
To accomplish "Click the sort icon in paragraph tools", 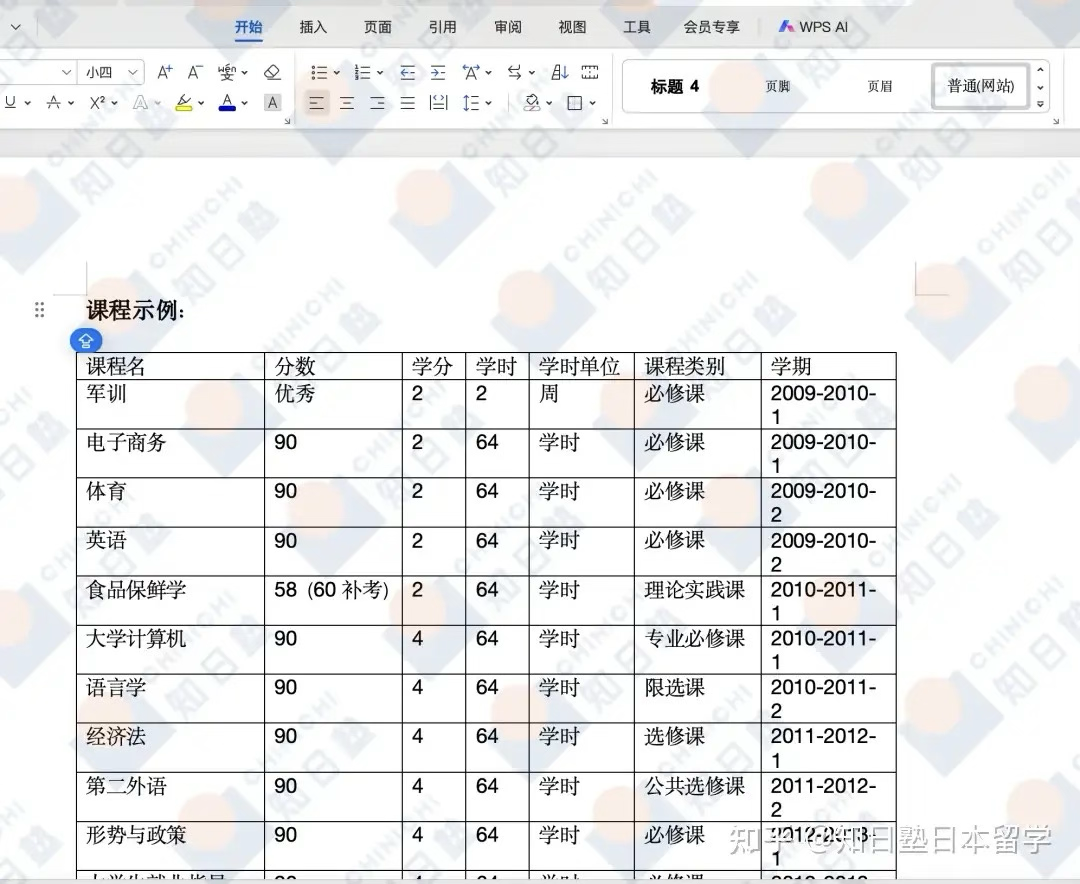I will click(560, 72).
